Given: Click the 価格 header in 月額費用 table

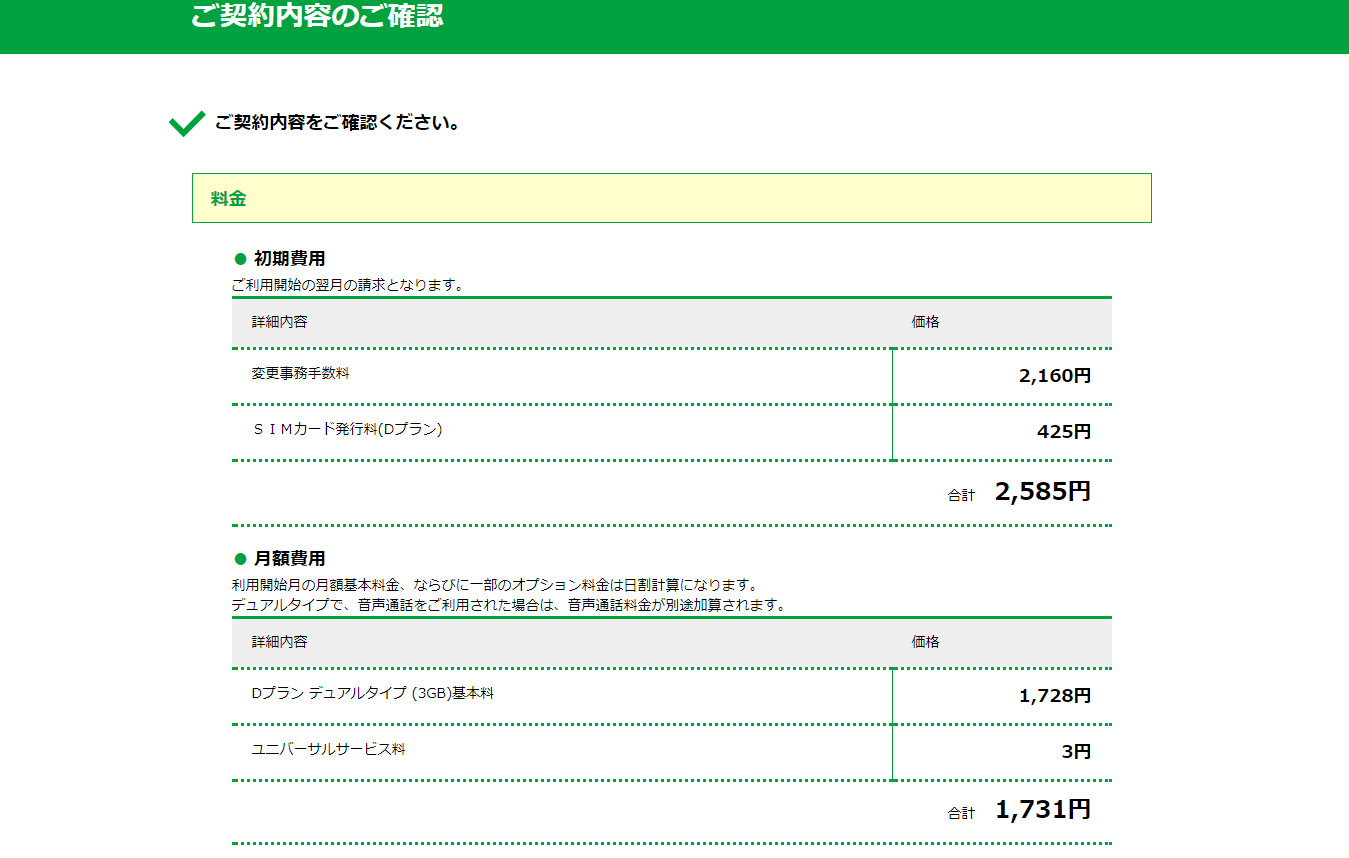Looking at the screenshot, I should pyautogui.click(x=926, y=642).
